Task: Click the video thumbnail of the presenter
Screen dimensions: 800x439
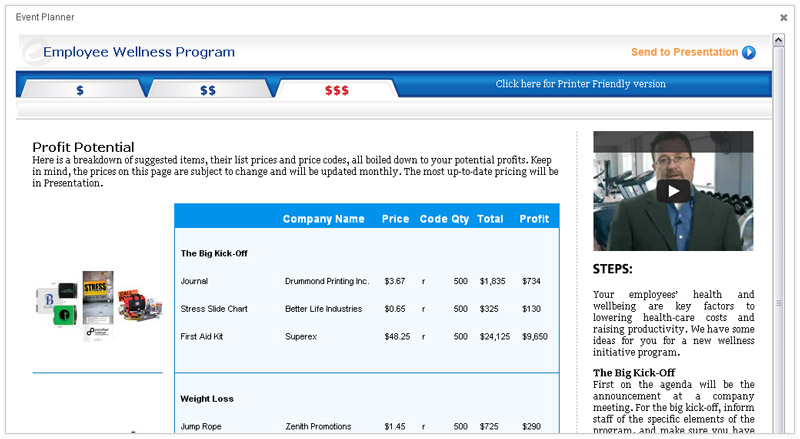Action: 673,191
